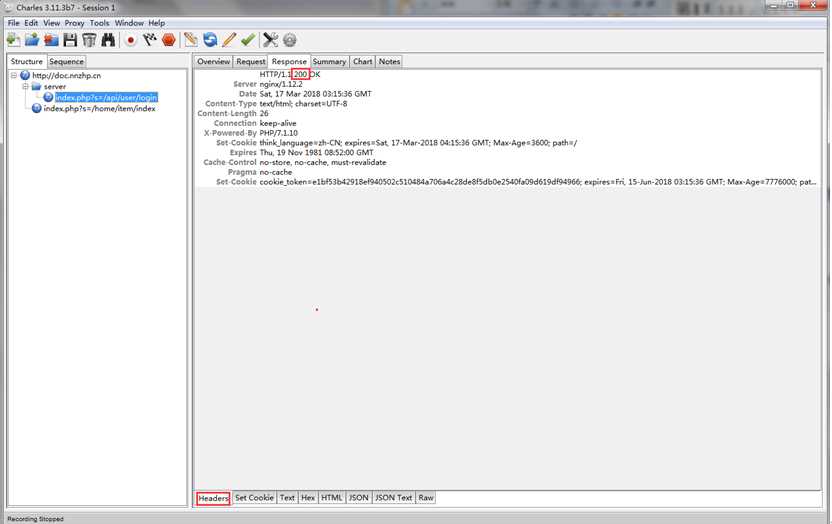The width and height of the screenshot is (832, 524).
Task: Open Settings with the gear icon
Action: (289, 40)
